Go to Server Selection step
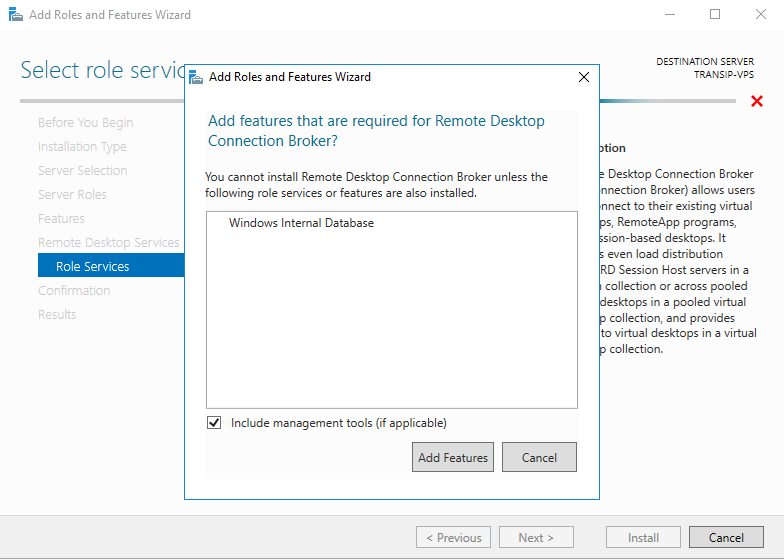The image size is (784, 560). (x=82, y=170)
